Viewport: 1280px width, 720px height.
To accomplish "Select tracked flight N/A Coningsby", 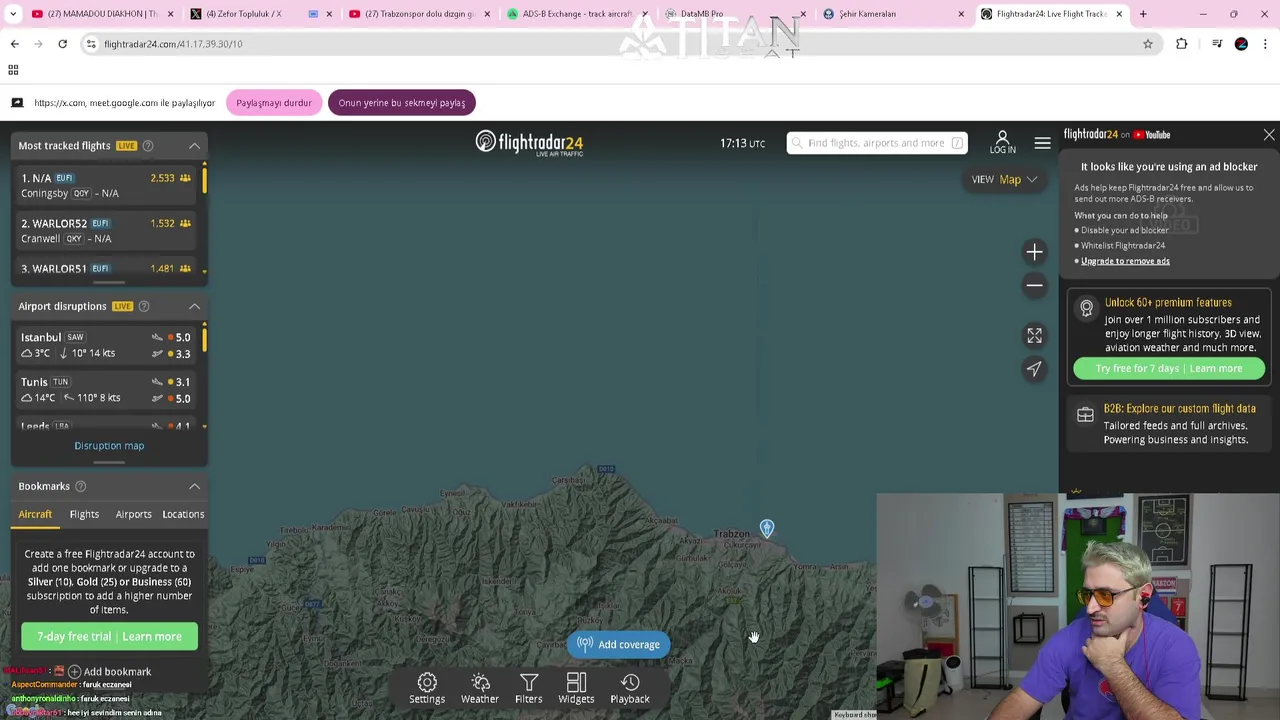I will (106, 186).
